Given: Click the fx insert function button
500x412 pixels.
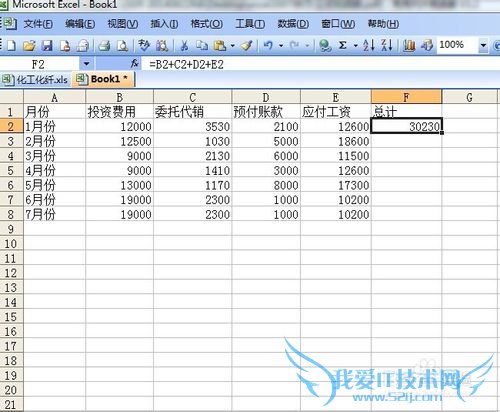Looking at the screenshot, I should tap(134, 64).
